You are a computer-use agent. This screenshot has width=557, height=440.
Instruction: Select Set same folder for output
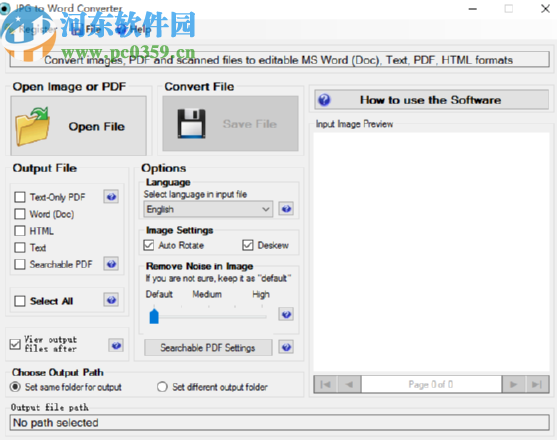pyautogui.click(x=15, y=387)
